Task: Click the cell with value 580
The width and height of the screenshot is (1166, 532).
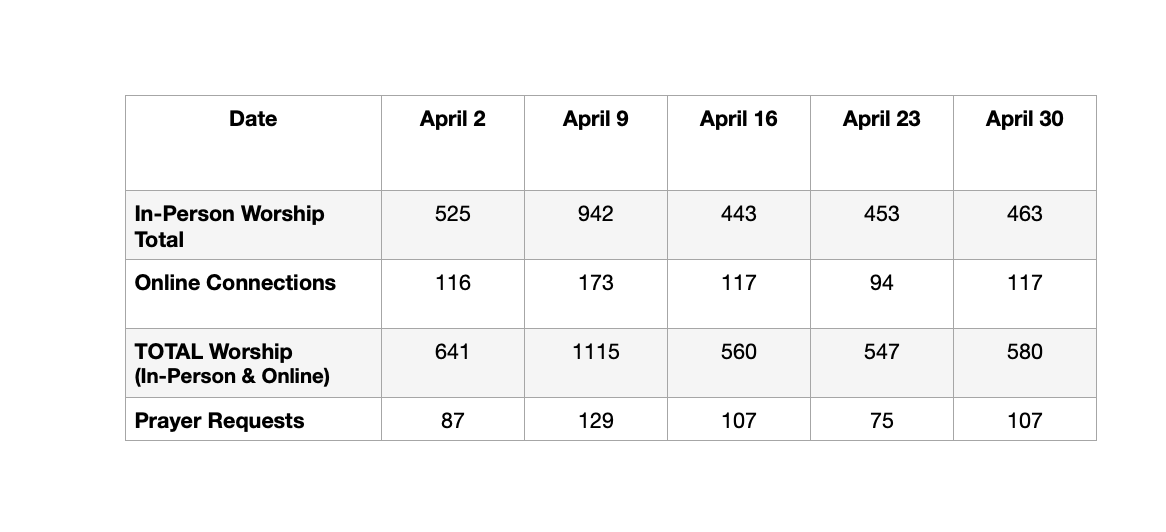Action: click(x=1025, y=363)
